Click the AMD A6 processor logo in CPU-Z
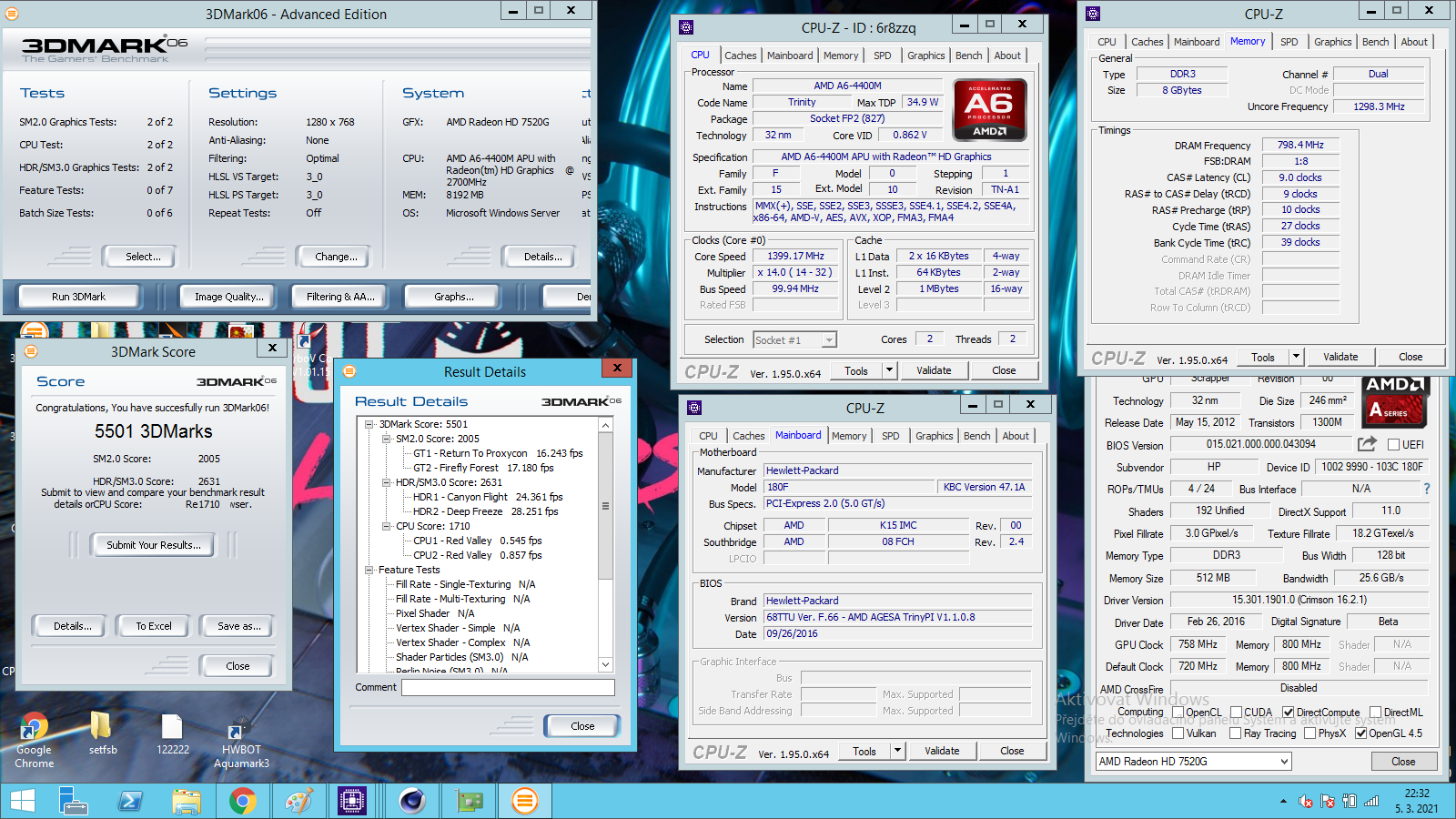This screenshot has height=819, width=1456. point(989,112)
